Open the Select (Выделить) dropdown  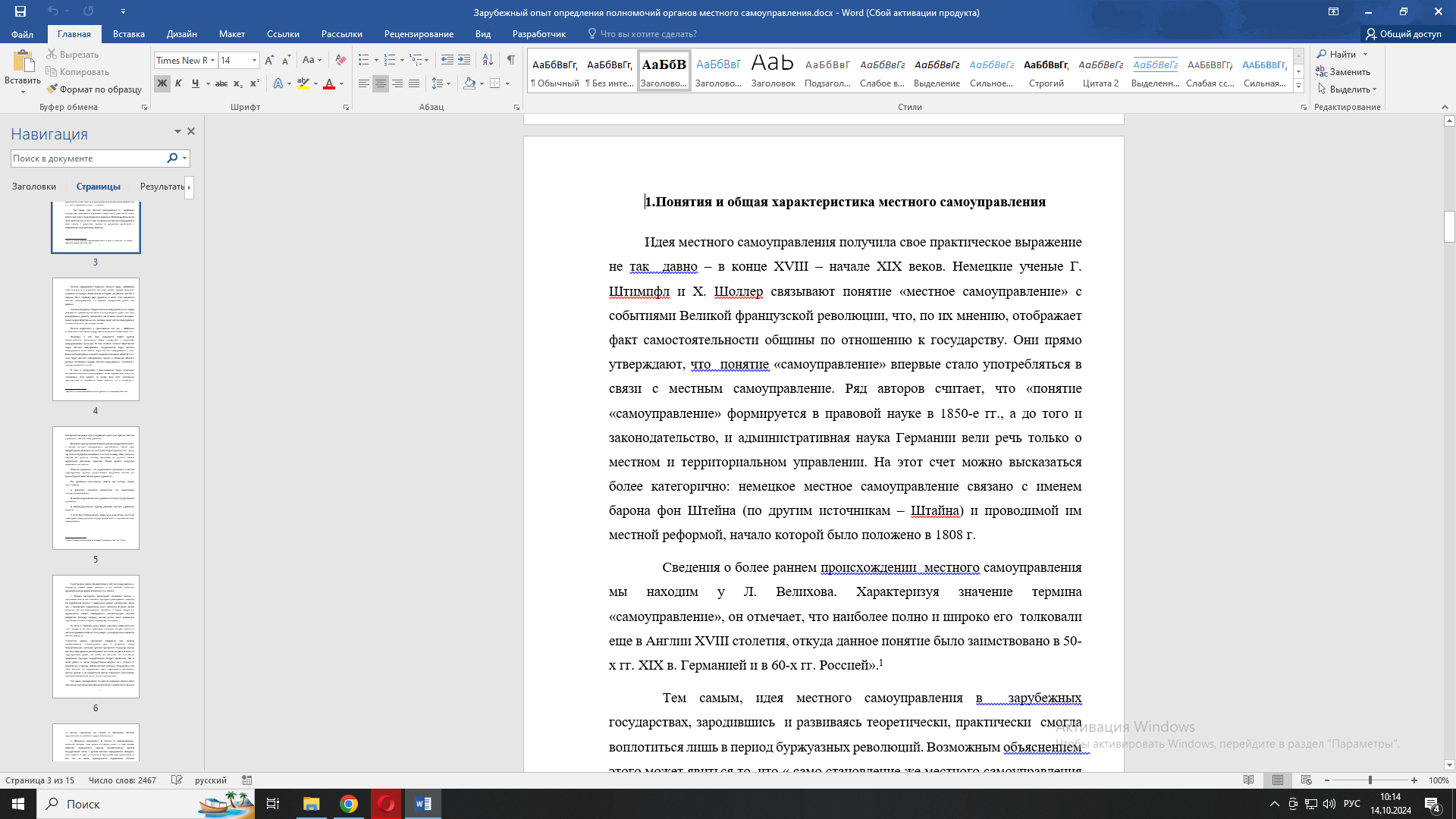click(1347, 89)
